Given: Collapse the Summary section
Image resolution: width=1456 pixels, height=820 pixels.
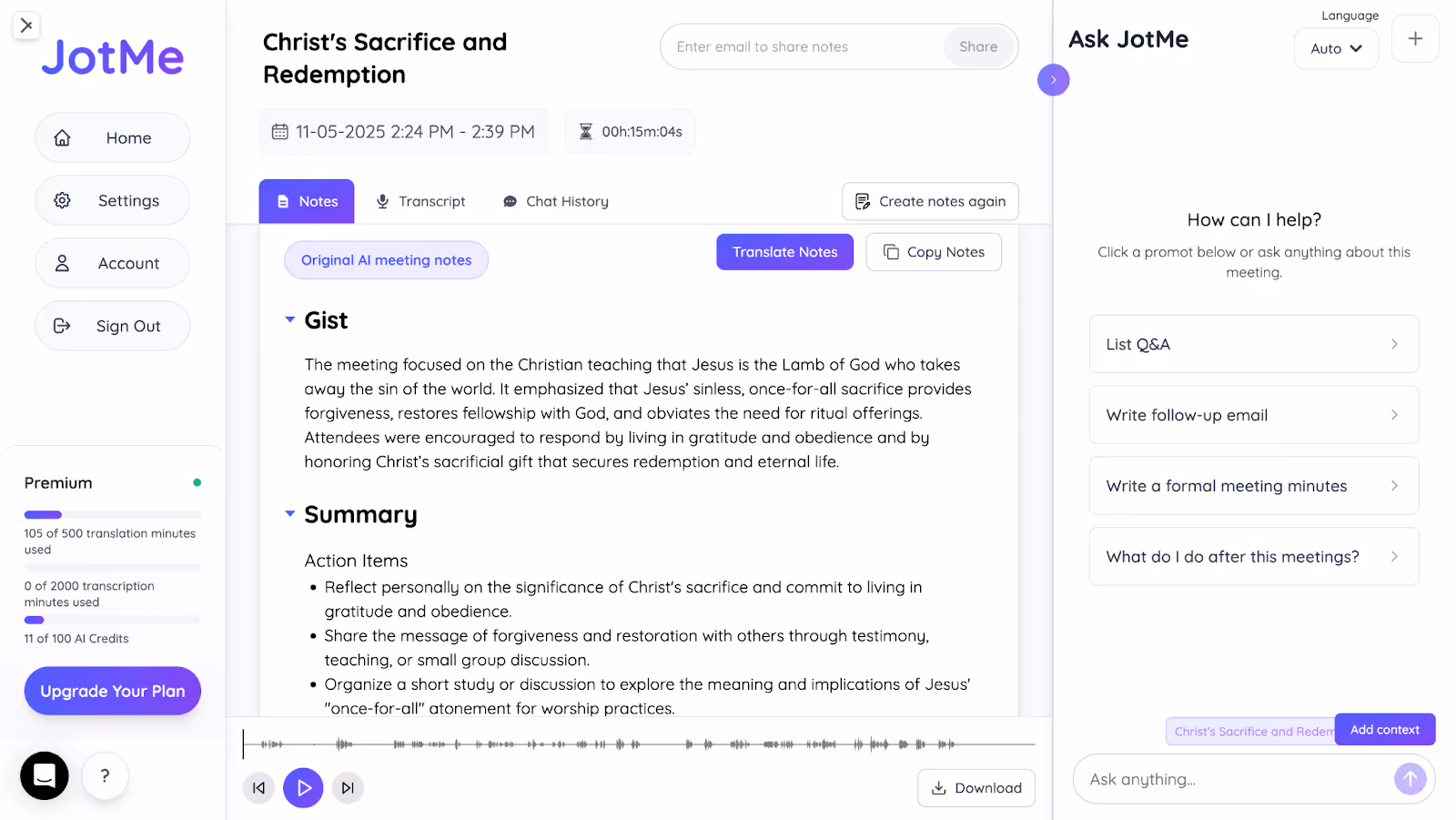Looking at the screenshot, I should [289, 514].
